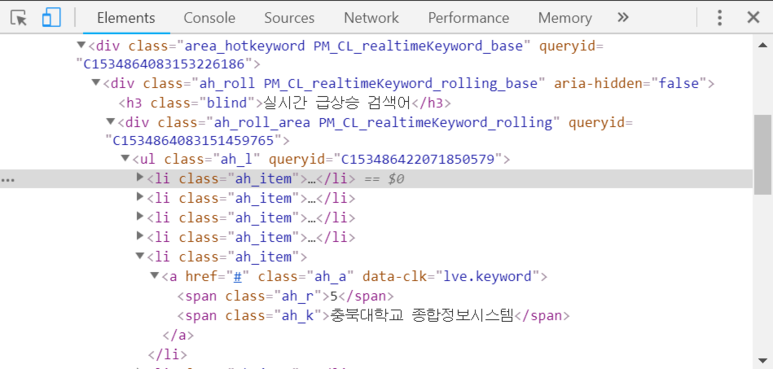
Task: Collapse the ah_roll_area div node
Action: pos(111,121)
